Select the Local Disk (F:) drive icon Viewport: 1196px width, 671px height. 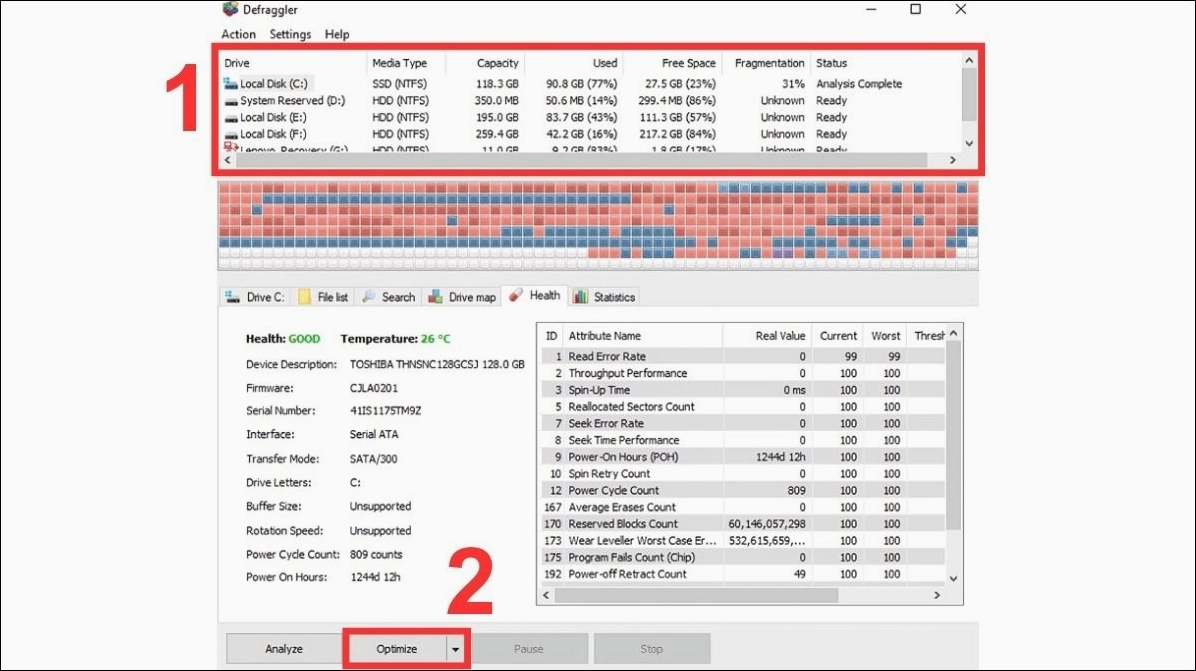pos(230,134)
